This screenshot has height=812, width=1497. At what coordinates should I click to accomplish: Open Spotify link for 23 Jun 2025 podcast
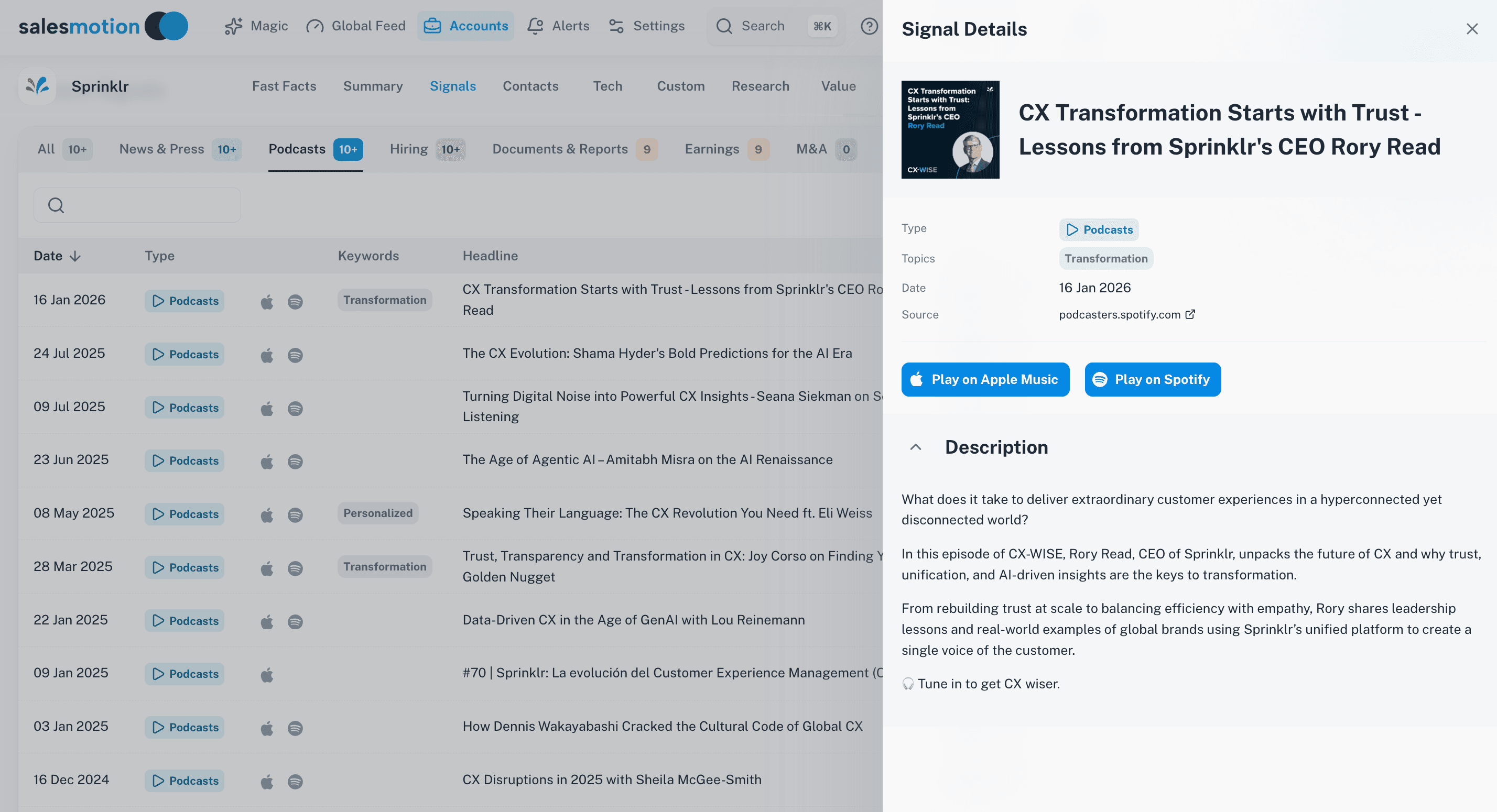295,461
